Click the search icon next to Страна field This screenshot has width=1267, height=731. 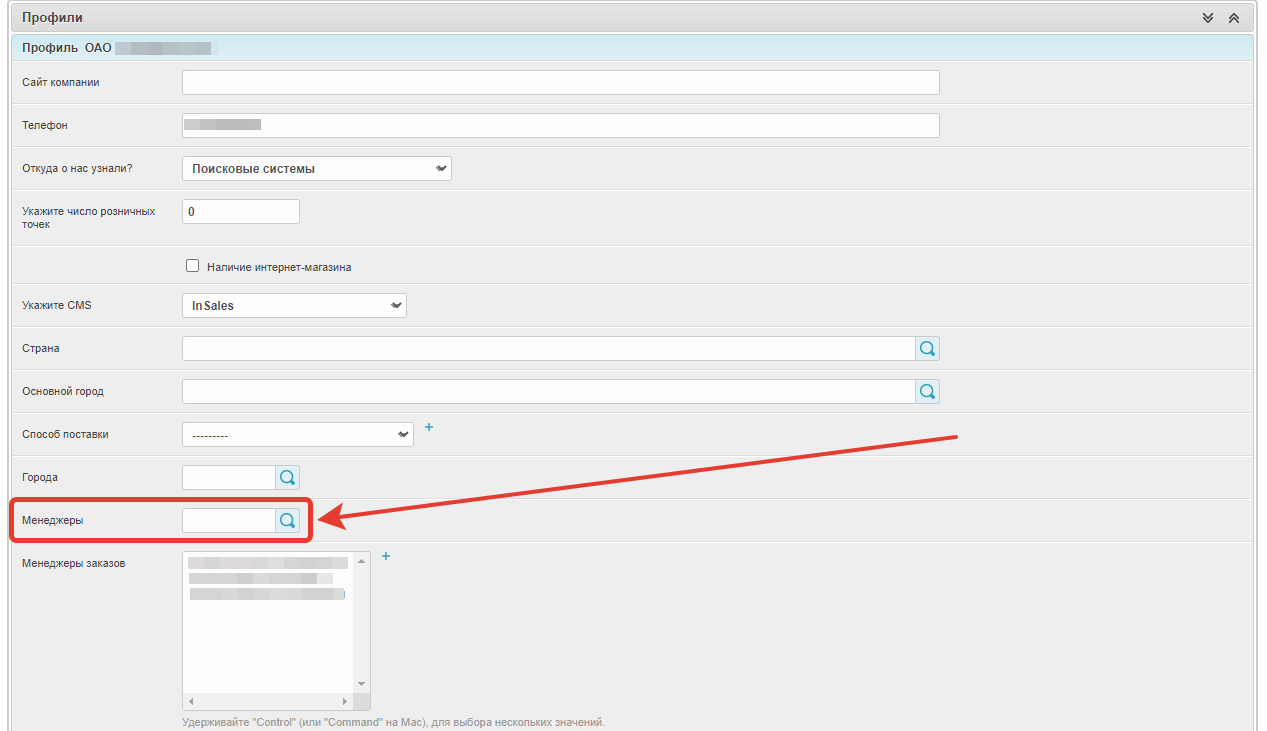[927, 349]
